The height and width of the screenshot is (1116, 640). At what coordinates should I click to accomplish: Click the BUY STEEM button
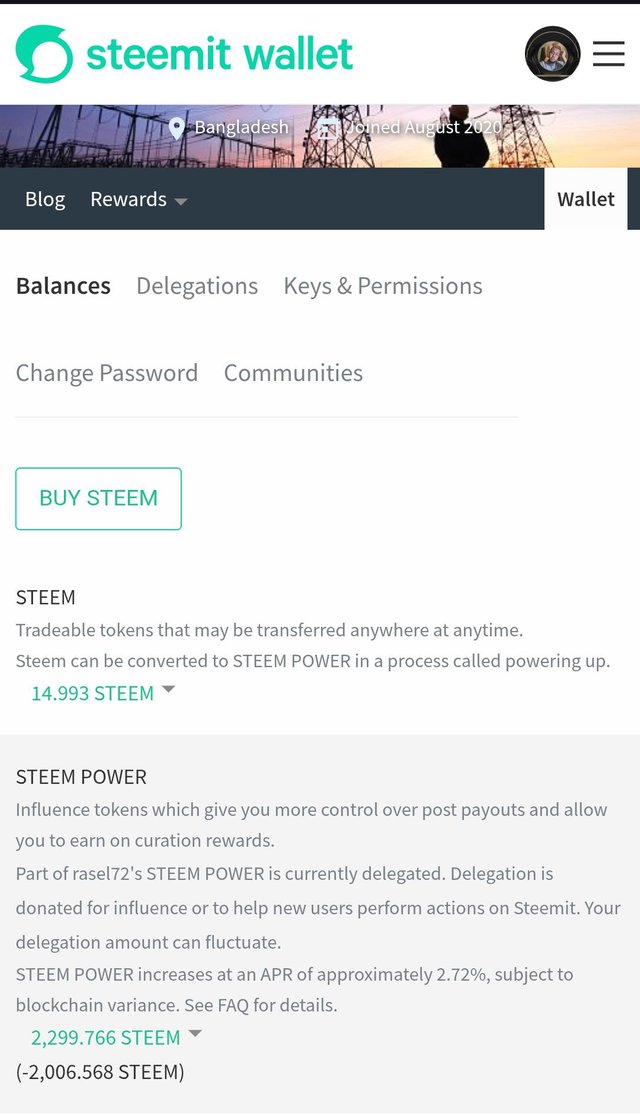(98, 498)
